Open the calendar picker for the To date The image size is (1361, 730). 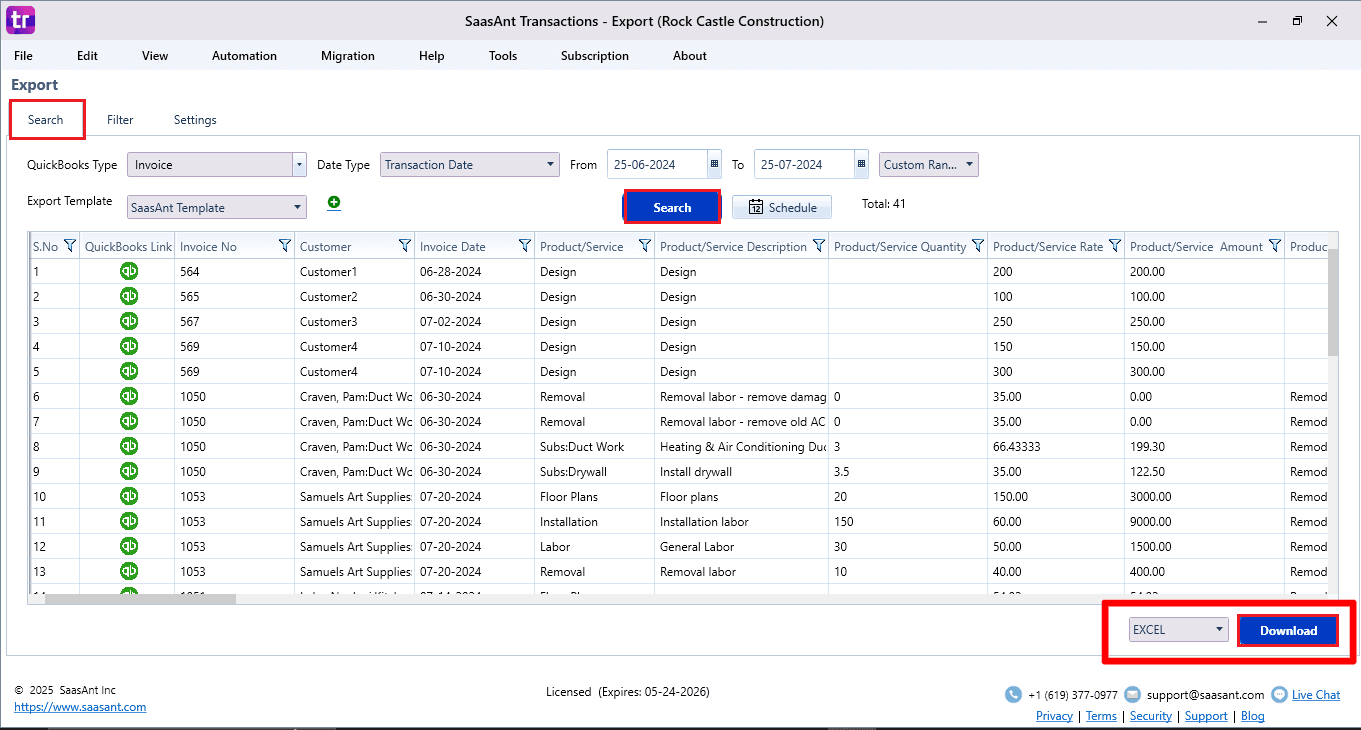[859, 164]
